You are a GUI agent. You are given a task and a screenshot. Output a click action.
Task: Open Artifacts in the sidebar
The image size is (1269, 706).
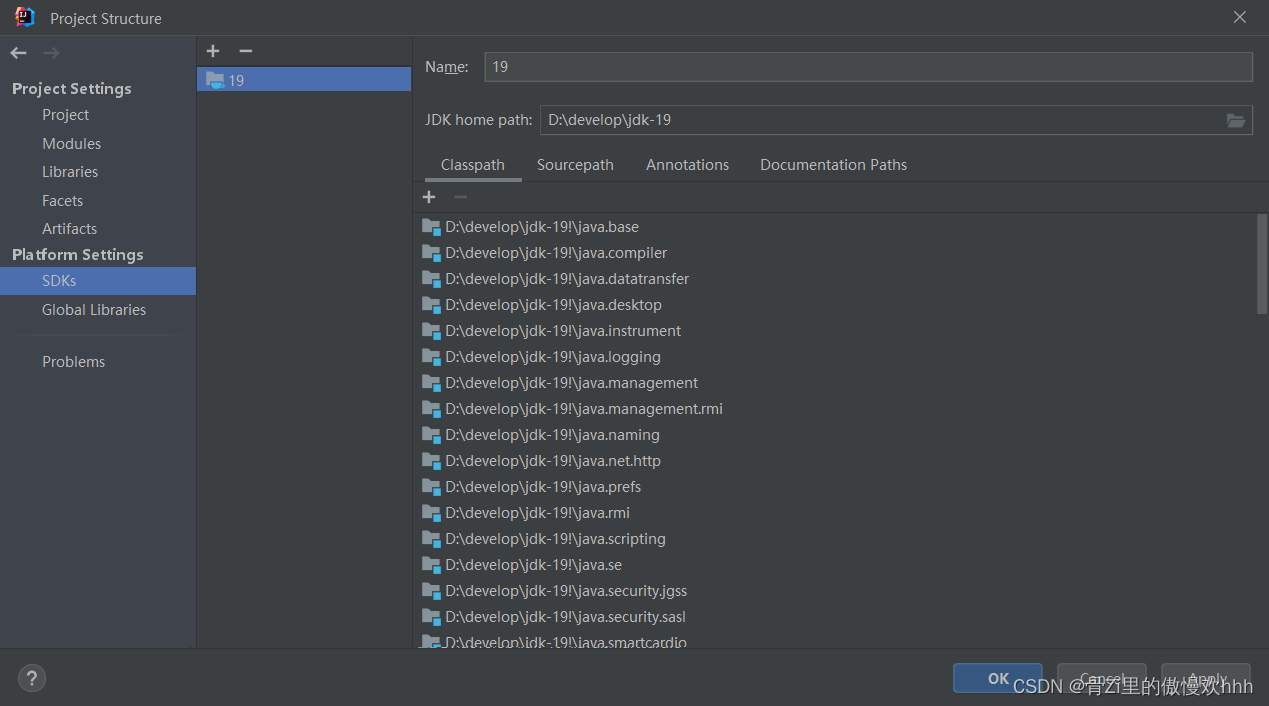[x=69, y=229]
